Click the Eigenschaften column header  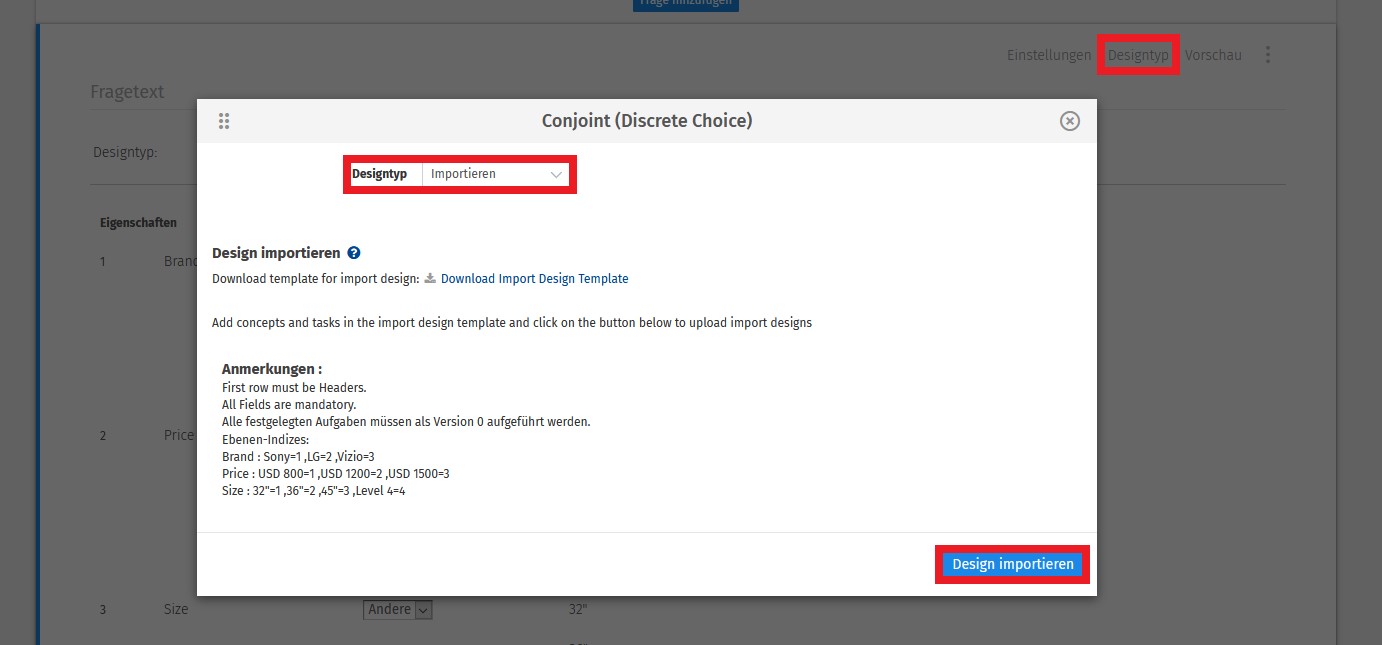pyautogui.click(x=138, y=222)
